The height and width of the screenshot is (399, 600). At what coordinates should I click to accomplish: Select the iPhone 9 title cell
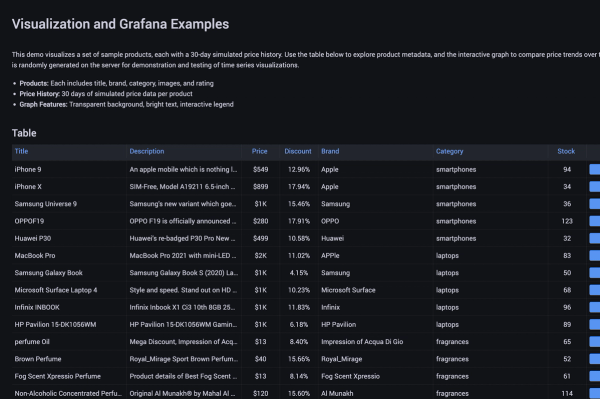click(69, 169)
